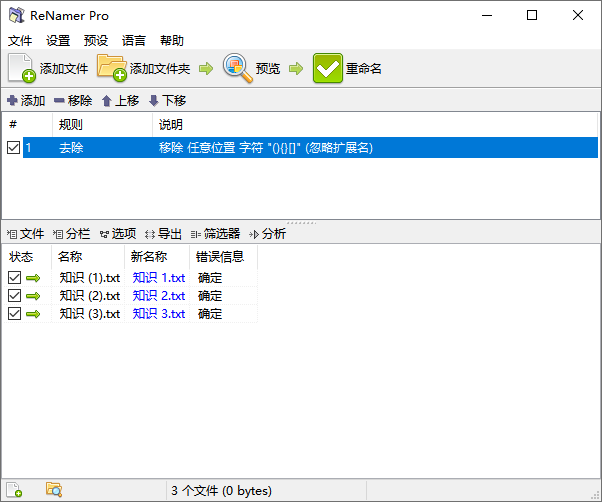Click the plus icon to add rule (添加)
The height and width of the screenshot is (502, 602).
(12, 101)
